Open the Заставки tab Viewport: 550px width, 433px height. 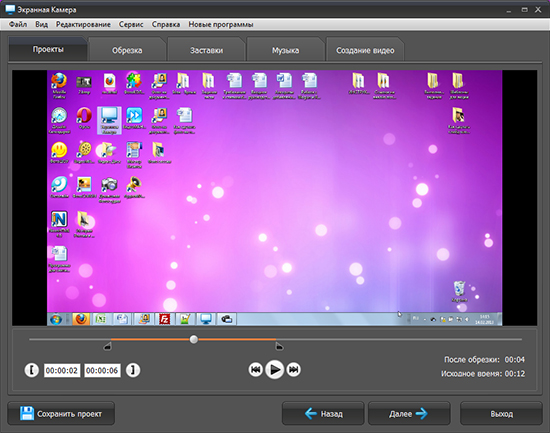pos(206,51)
